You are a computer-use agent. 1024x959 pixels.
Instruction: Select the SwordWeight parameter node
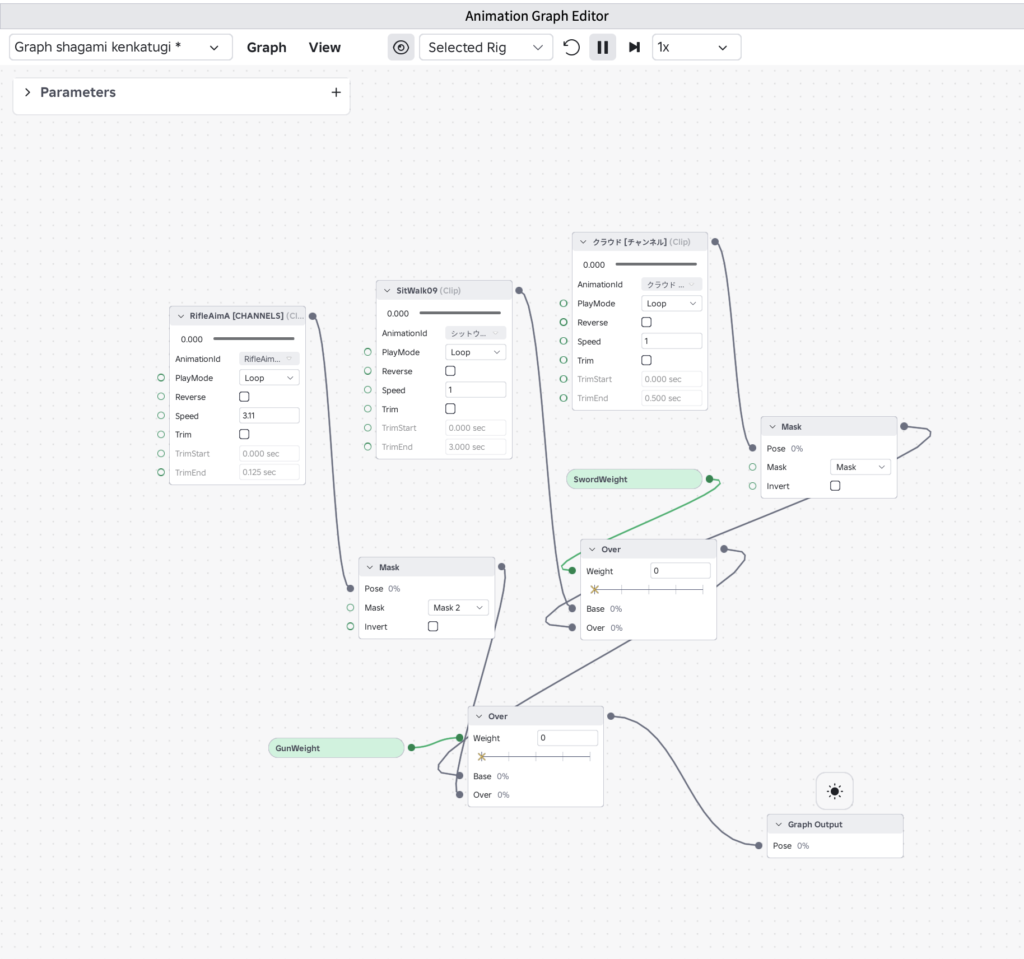[633, 480]
